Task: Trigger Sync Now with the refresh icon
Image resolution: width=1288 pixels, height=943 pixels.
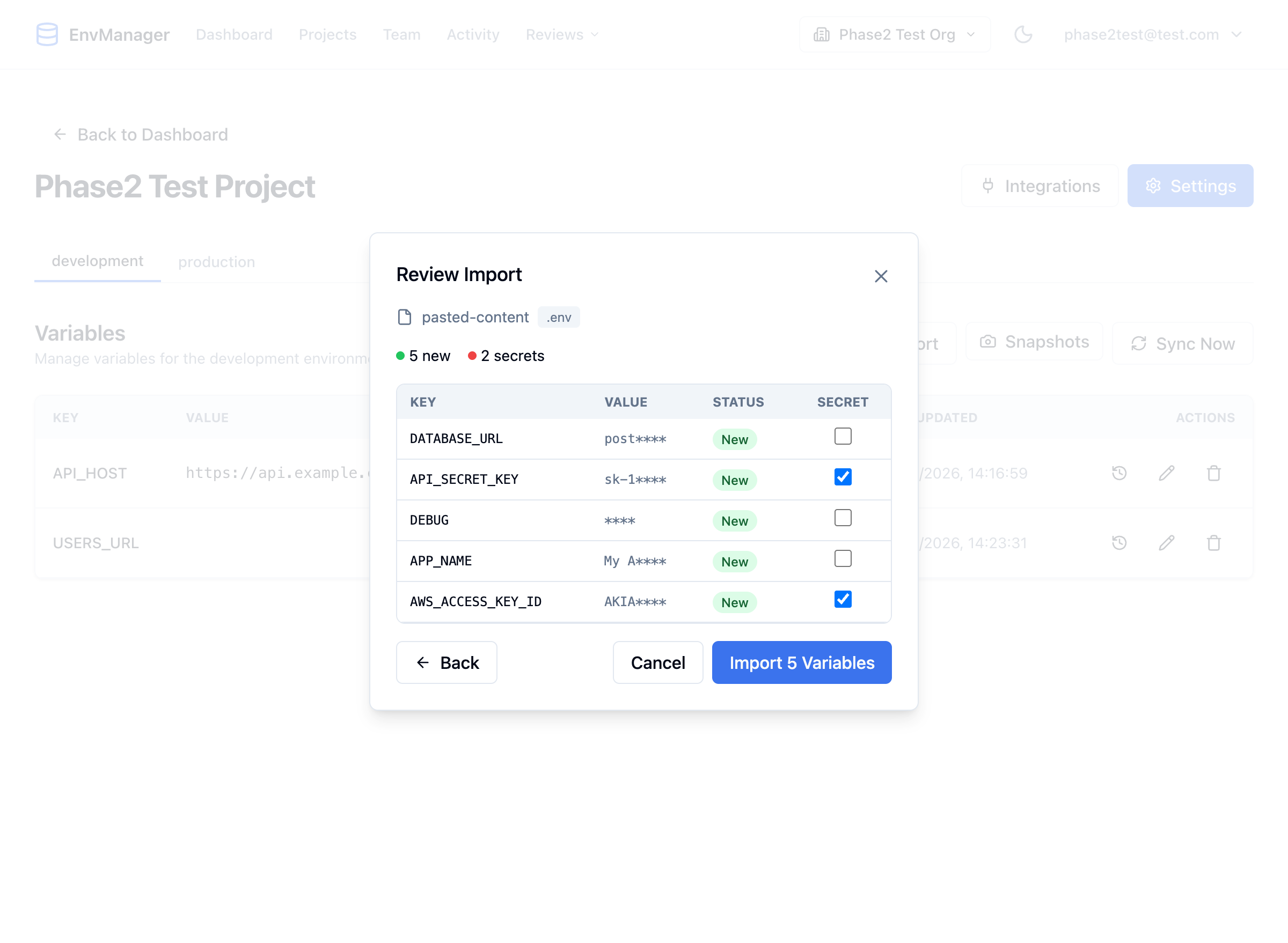Action: (x=1183, y=343)
